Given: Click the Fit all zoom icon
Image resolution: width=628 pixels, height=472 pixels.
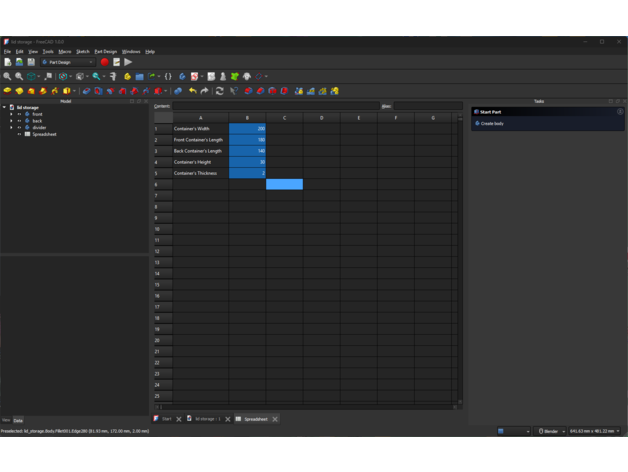Looking at the screenshot, I should pyautogui.click(x=7, y=76).
